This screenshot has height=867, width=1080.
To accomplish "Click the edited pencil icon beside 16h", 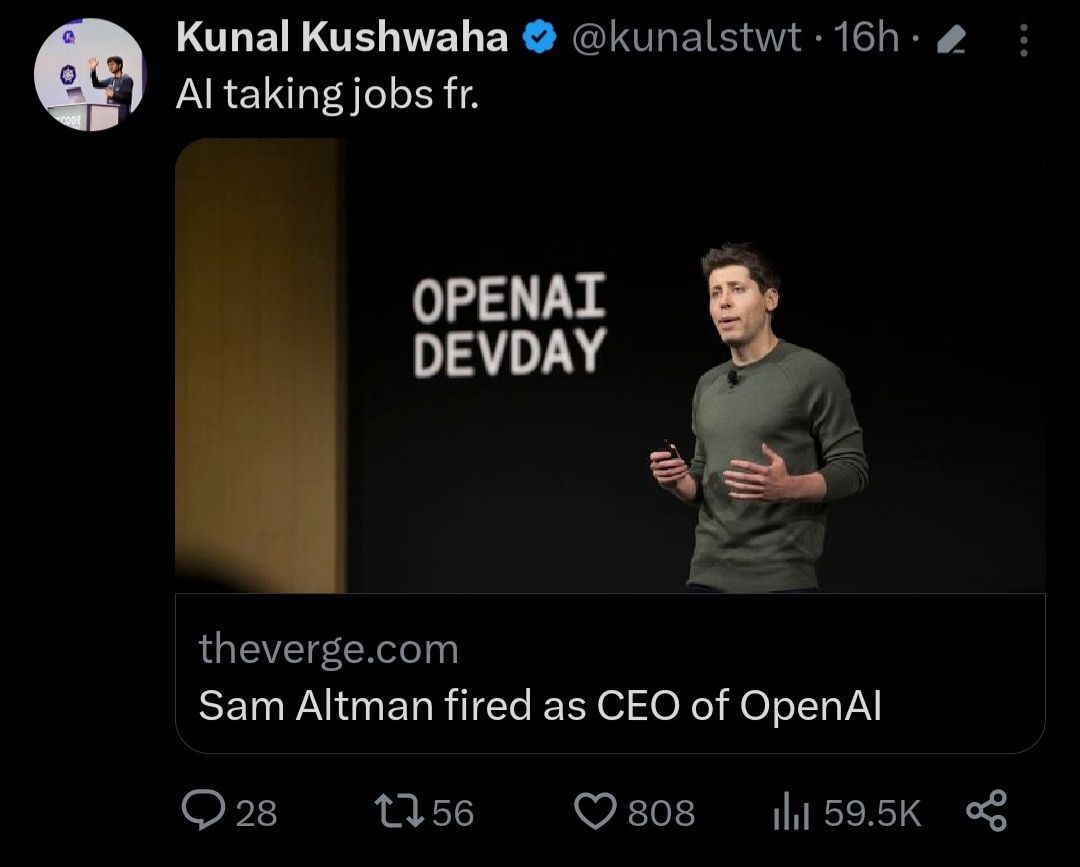I will pos(953,40).
